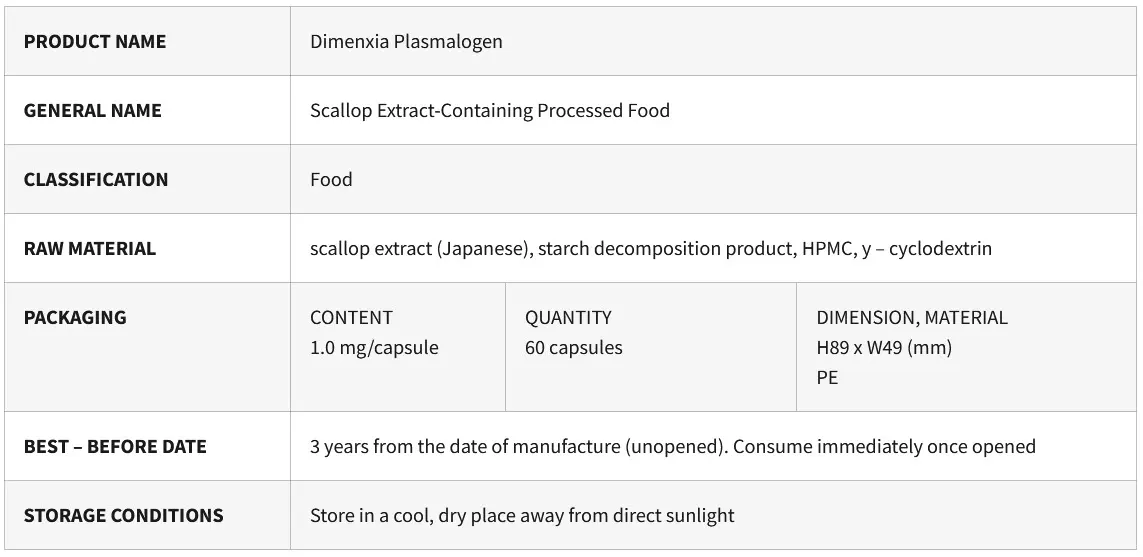
Task: Select the Dimenxia Plasmalogen text
Action: pos(406,41)
